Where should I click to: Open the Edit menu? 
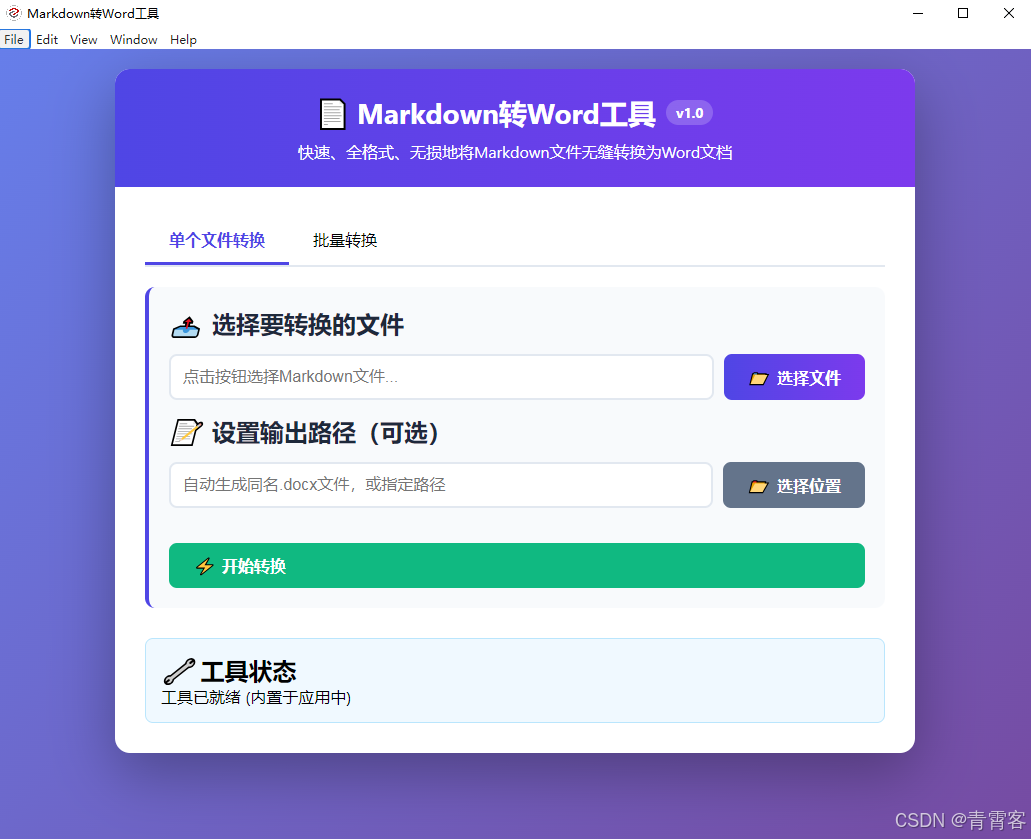pos(46,39)
